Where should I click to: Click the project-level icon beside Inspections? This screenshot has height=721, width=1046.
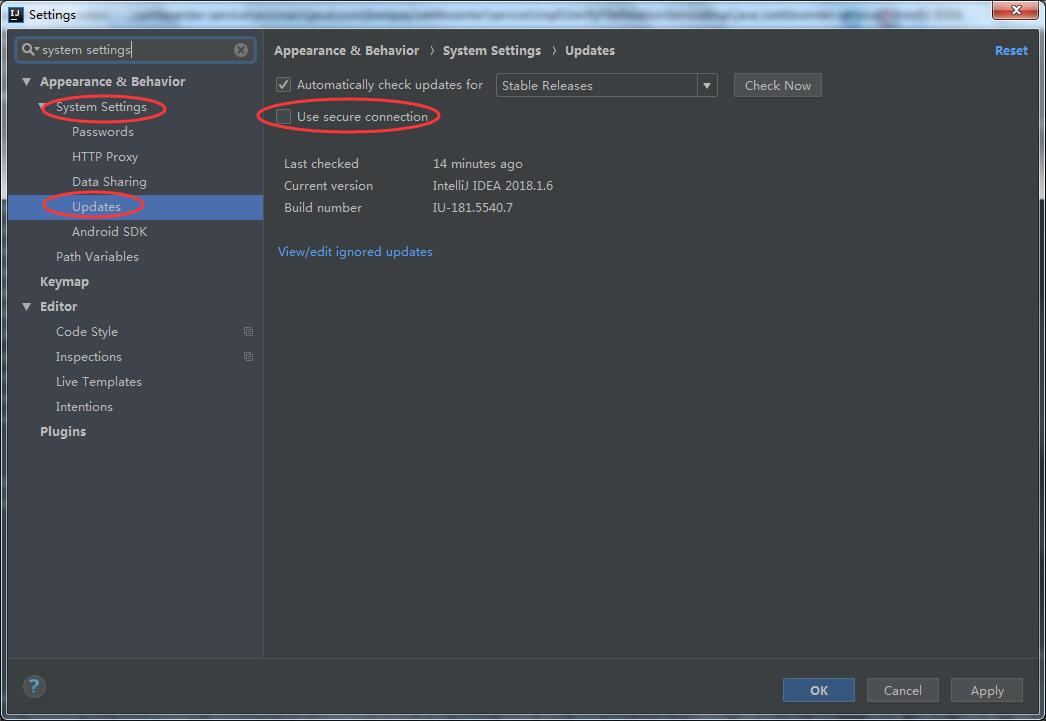click(x=248, y=357)
